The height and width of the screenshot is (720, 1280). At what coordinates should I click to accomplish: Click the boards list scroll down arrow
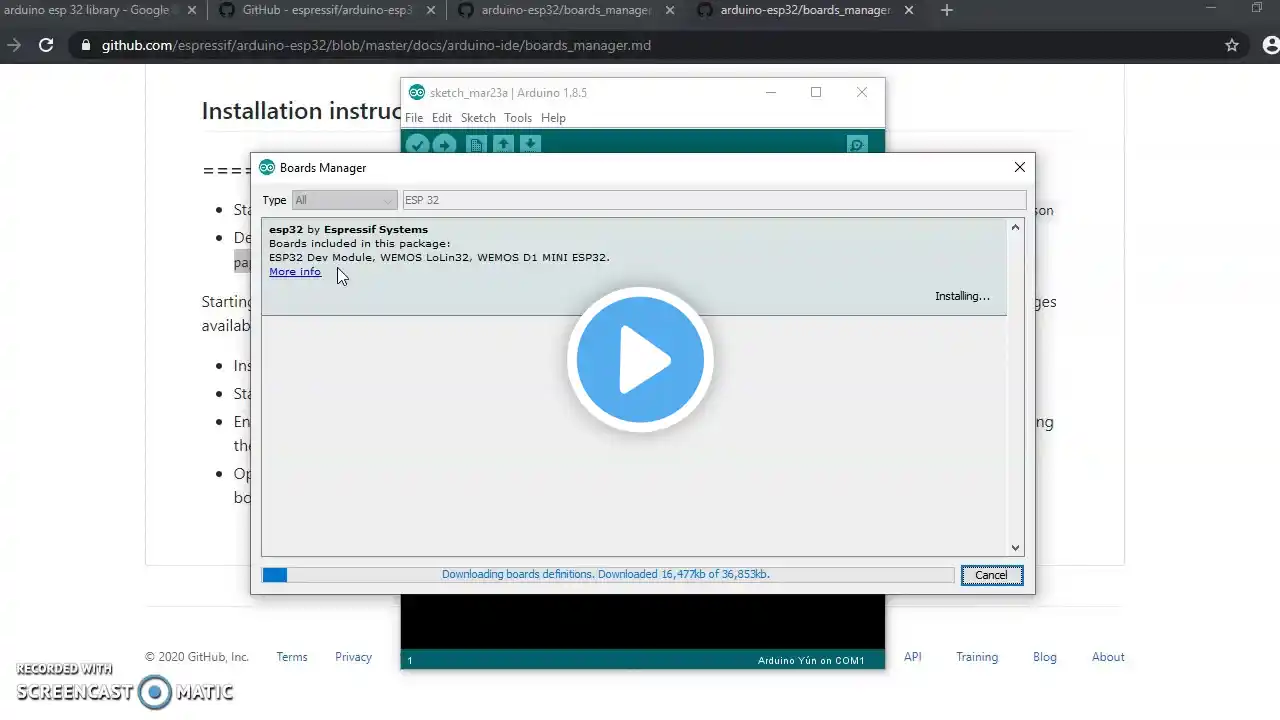click(1015, 547)
